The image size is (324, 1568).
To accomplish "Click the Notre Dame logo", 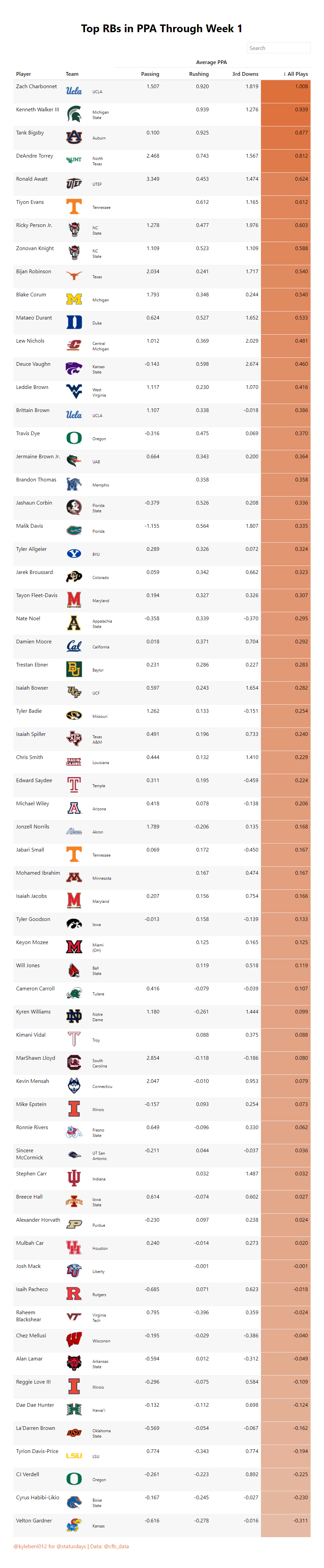I will 74,1016.
